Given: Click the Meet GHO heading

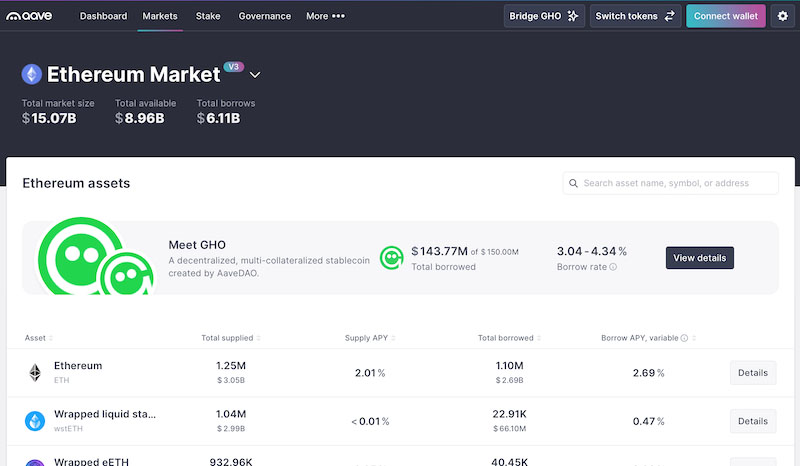Looking at the screenshot, I should (x=197, y=245).
